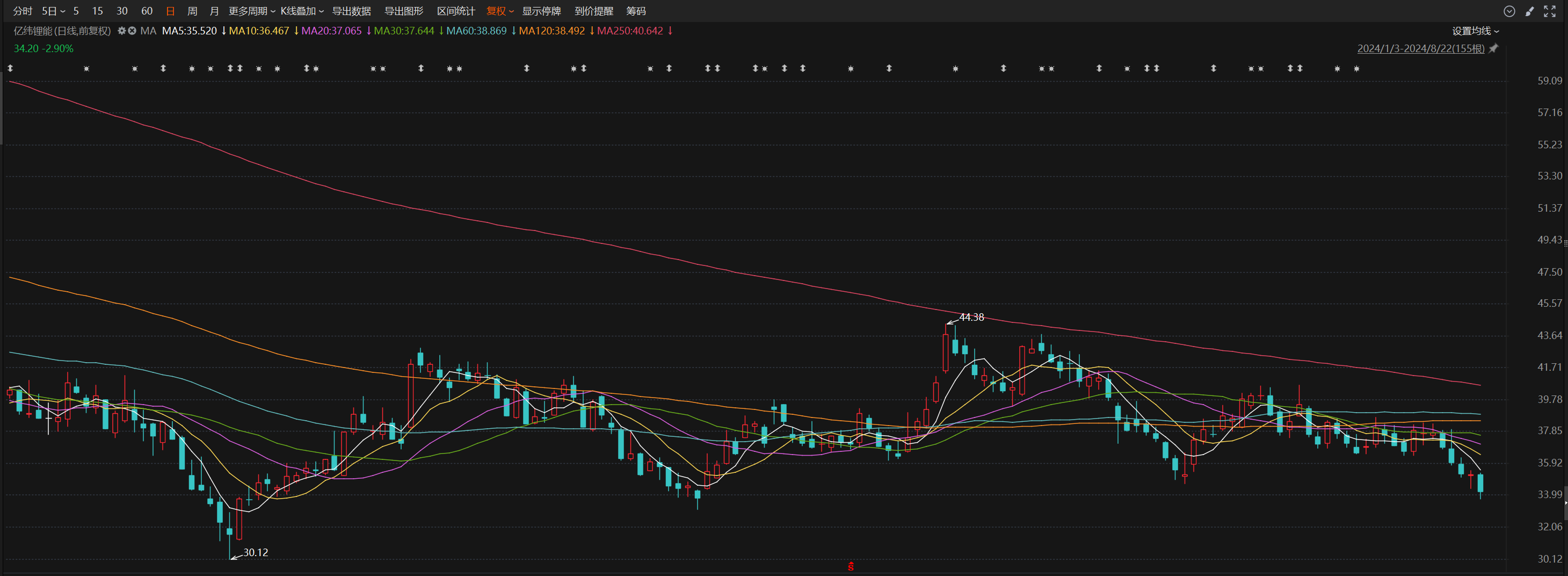The image size is (1568, 576).
Task: Open the K线叠加 overlay dropdown
Action: (302, 11)
